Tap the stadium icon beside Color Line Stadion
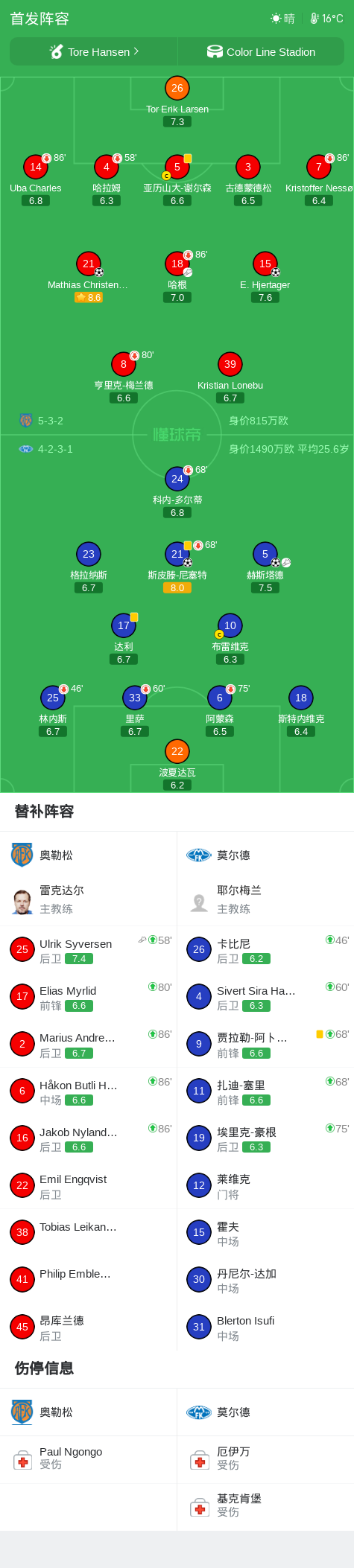 [x=215, y=51]
